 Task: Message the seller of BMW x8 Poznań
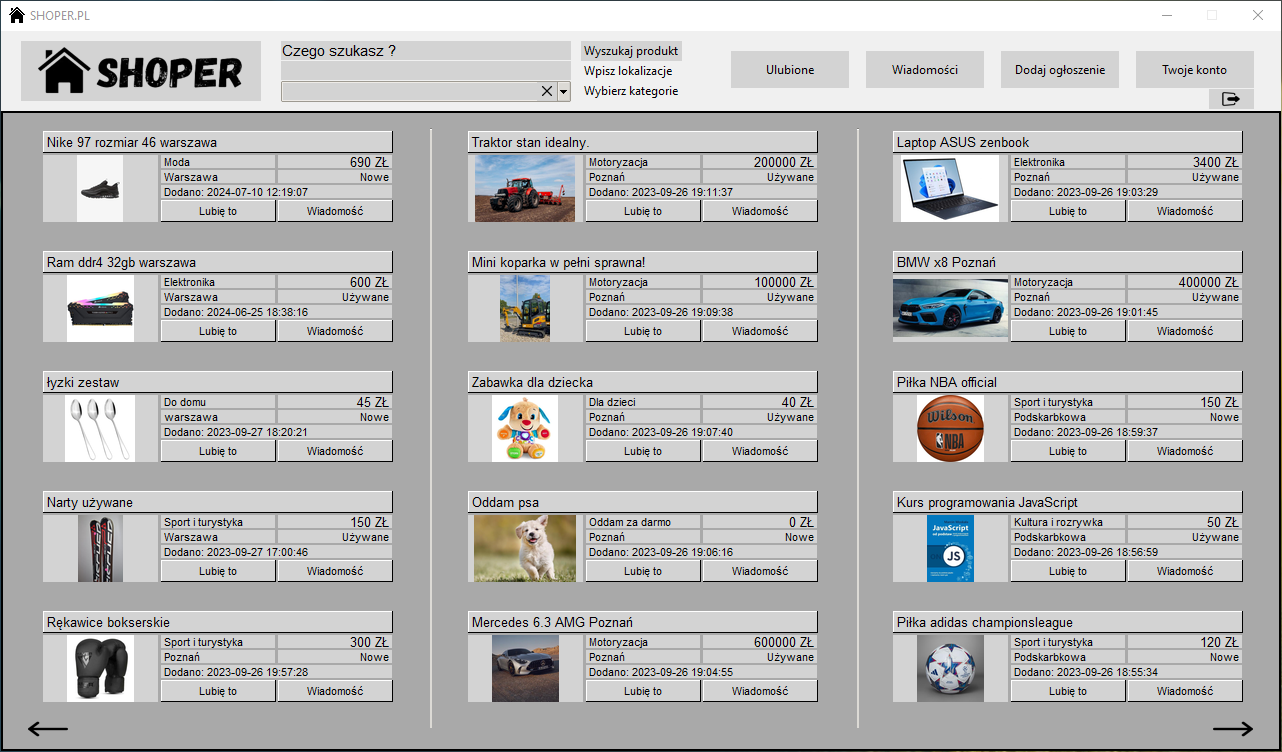[x=1184, y=330]
